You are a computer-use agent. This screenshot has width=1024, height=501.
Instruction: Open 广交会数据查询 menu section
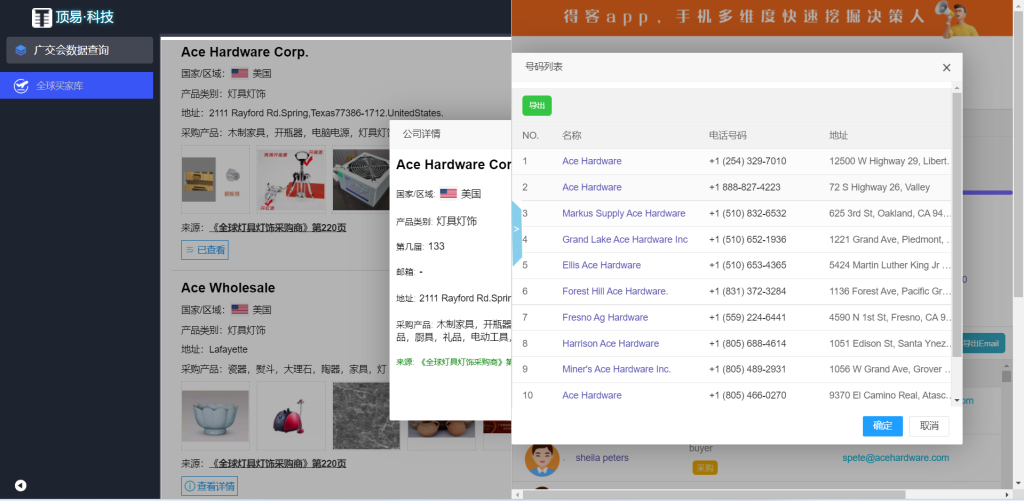click(80, 50)
